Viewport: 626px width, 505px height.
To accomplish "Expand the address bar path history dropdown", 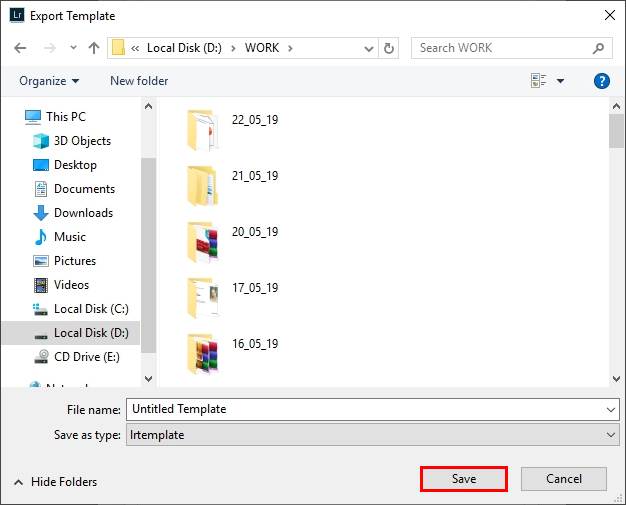I will 367,48.
